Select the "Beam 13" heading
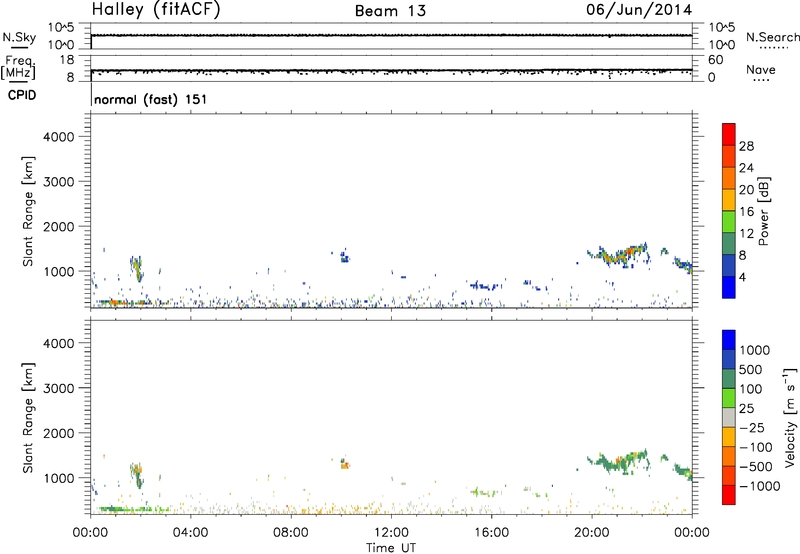This screenshot has height=554, width=800. 390,11
